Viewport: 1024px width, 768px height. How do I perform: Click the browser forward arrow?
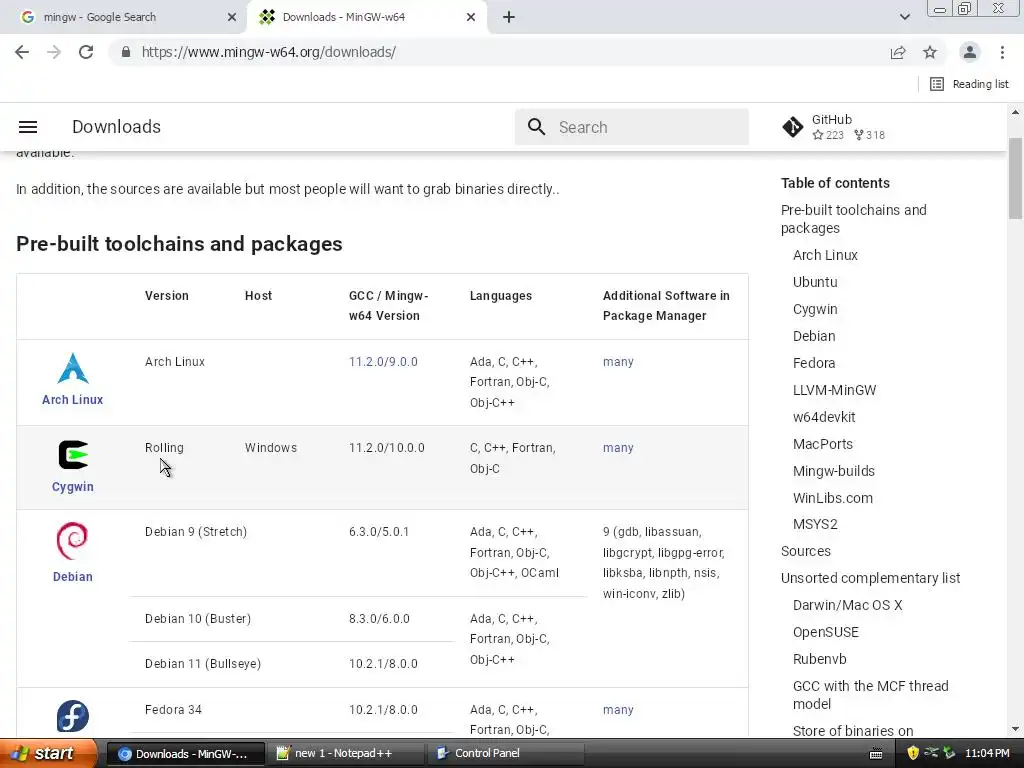(54, 52)
